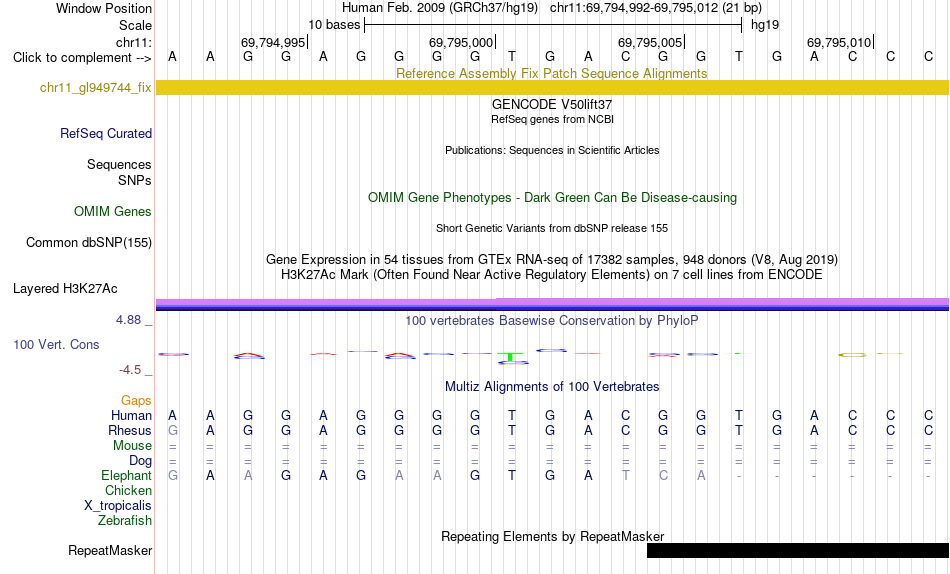Click the Chicken species row label
Image resolution: width=950 pixels, height=574 pixels.
coord(128,490)
